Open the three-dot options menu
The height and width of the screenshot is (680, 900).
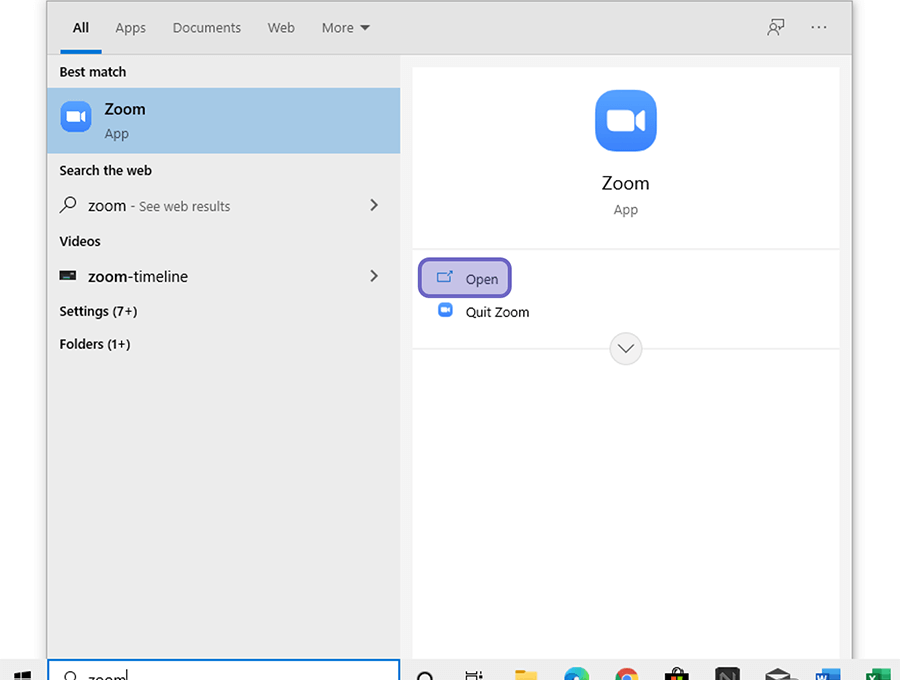819,27
